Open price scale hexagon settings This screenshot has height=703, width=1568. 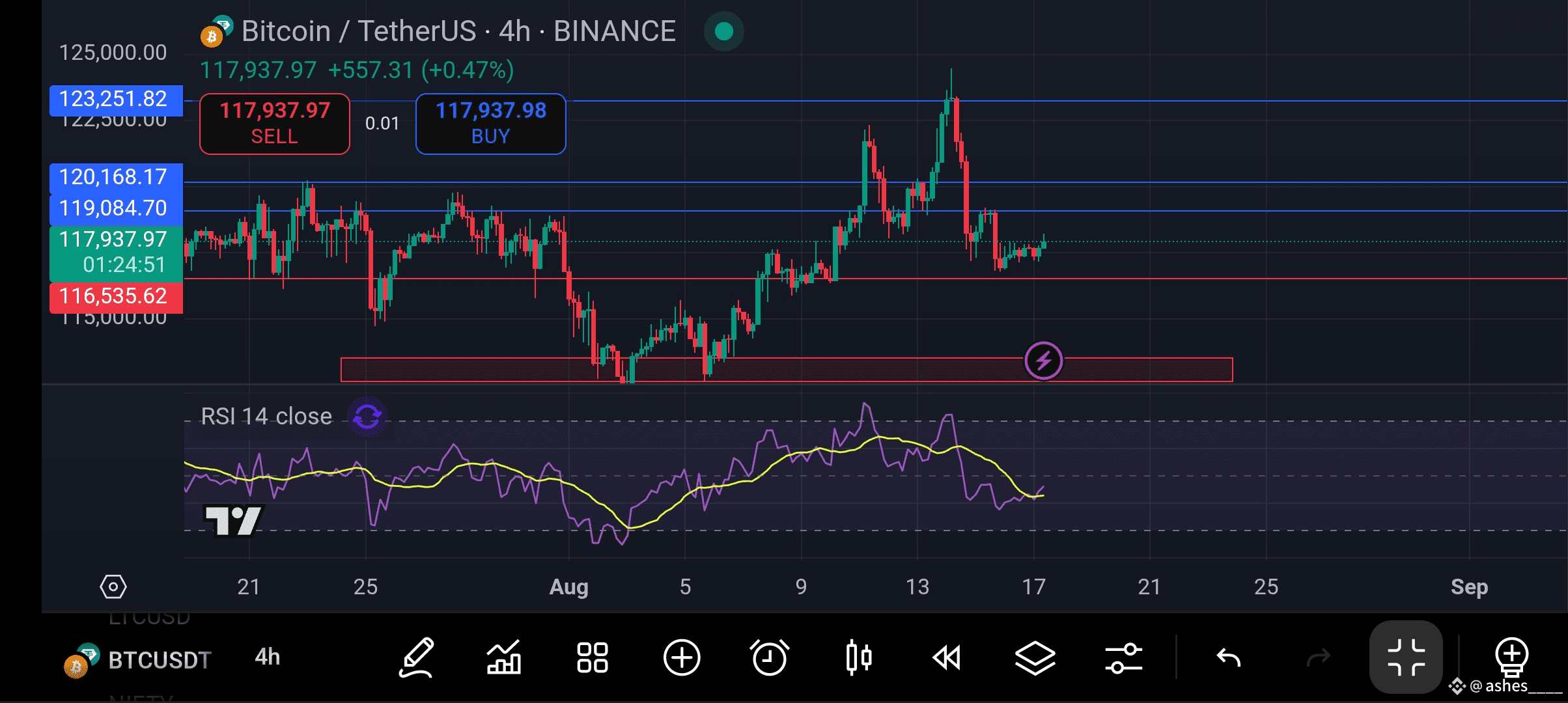click(x=113, y=587)
